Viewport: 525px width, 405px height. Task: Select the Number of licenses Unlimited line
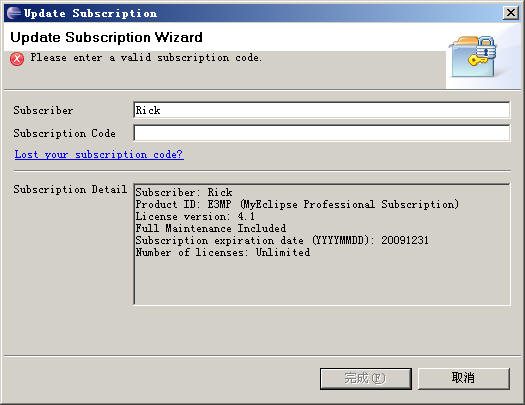pyautogui.click(x=223, y=252)
